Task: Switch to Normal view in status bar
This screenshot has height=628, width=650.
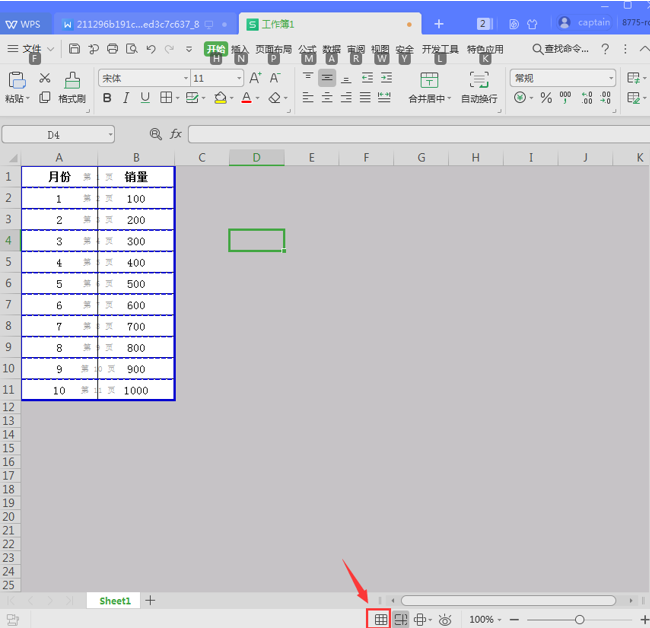Action: coord(380,620)
